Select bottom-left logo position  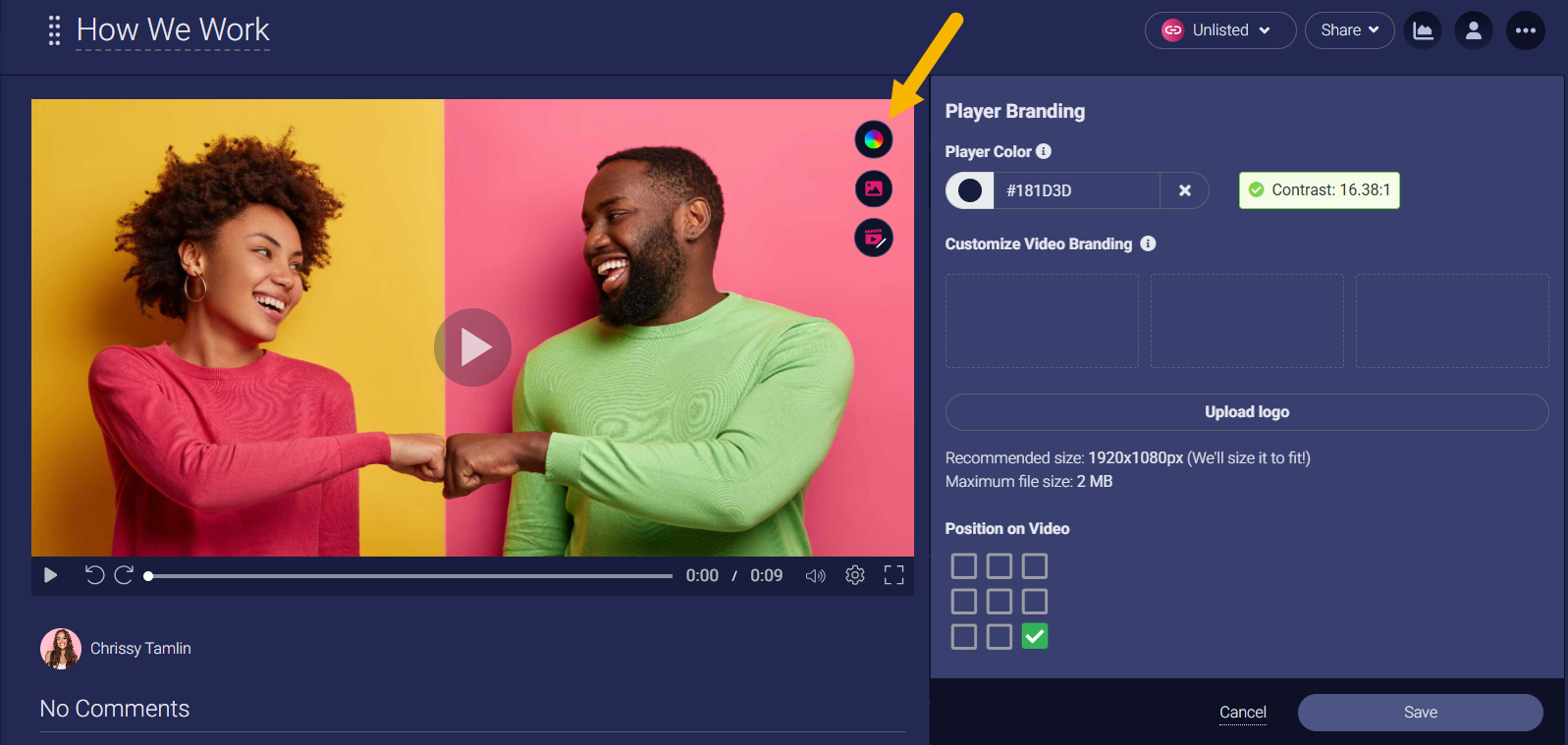[x=964, y=636]
